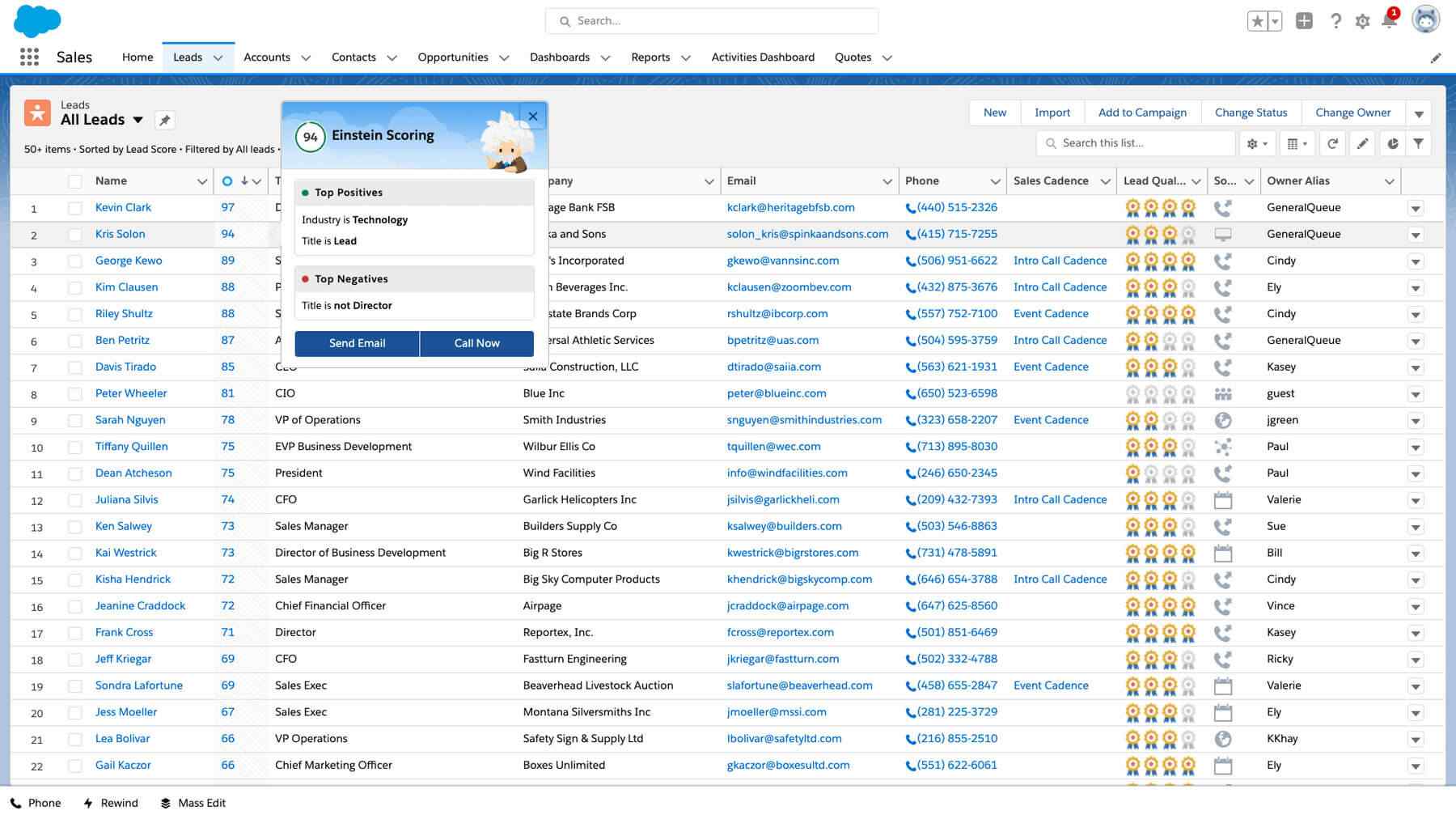
Task: Click the Phone utility bar item
Action: pos(36,803)
